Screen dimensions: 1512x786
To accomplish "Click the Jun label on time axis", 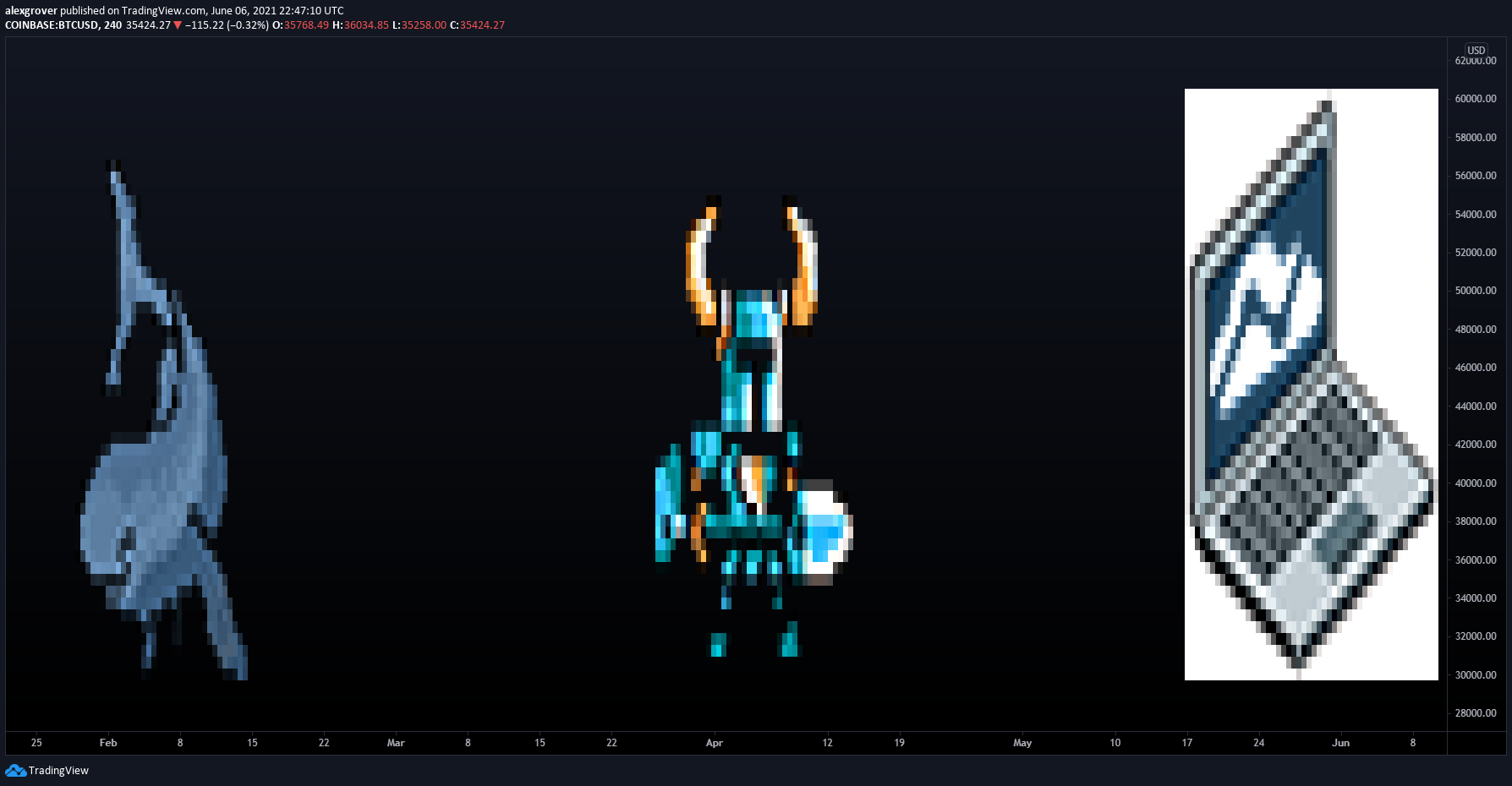I will (x=1341, y=743).
